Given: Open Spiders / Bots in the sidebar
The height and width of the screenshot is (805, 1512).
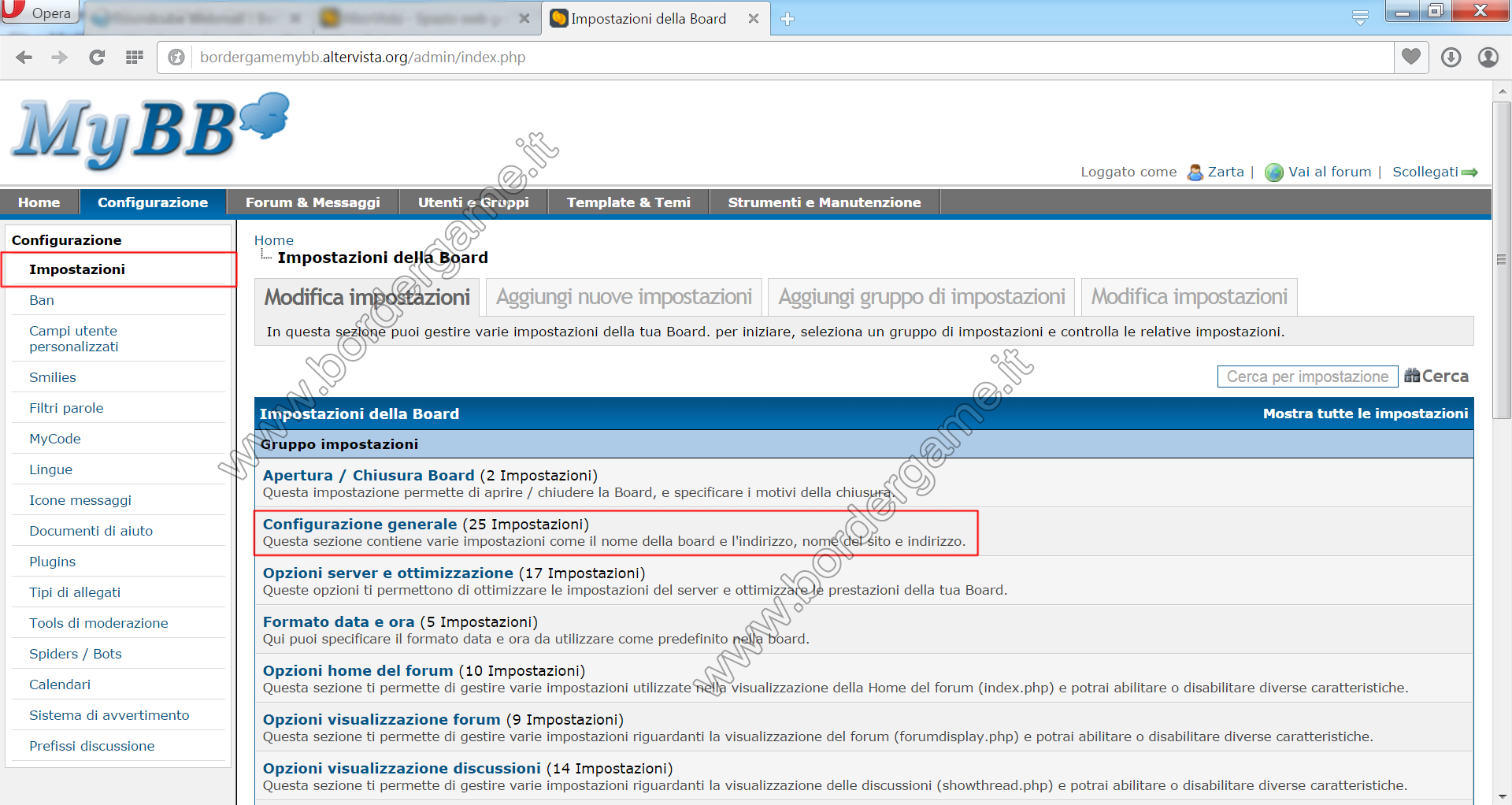Looking at the screenshot, I should click(76, 654).
